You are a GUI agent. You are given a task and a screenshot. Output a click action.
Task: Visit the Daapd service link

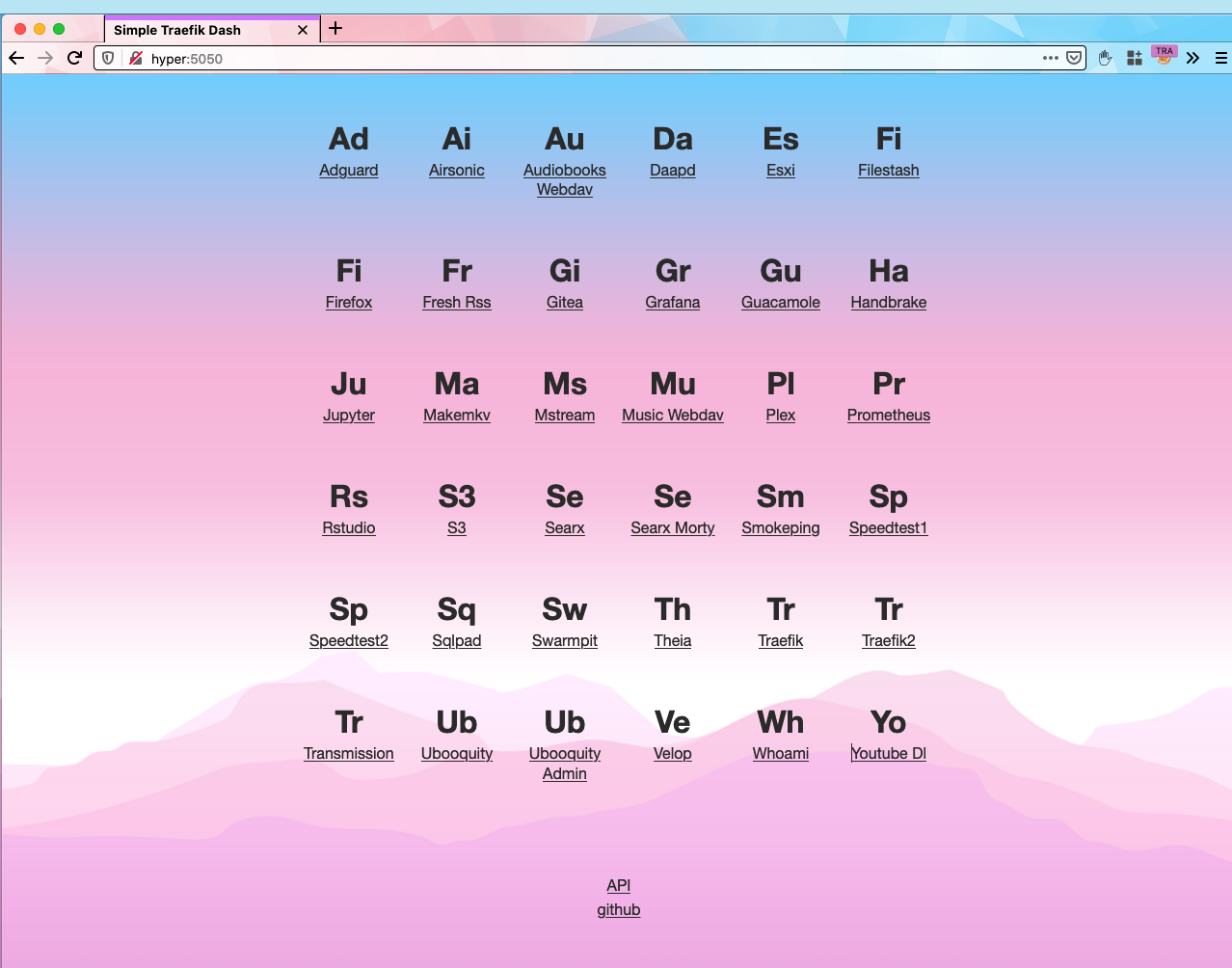673,170
